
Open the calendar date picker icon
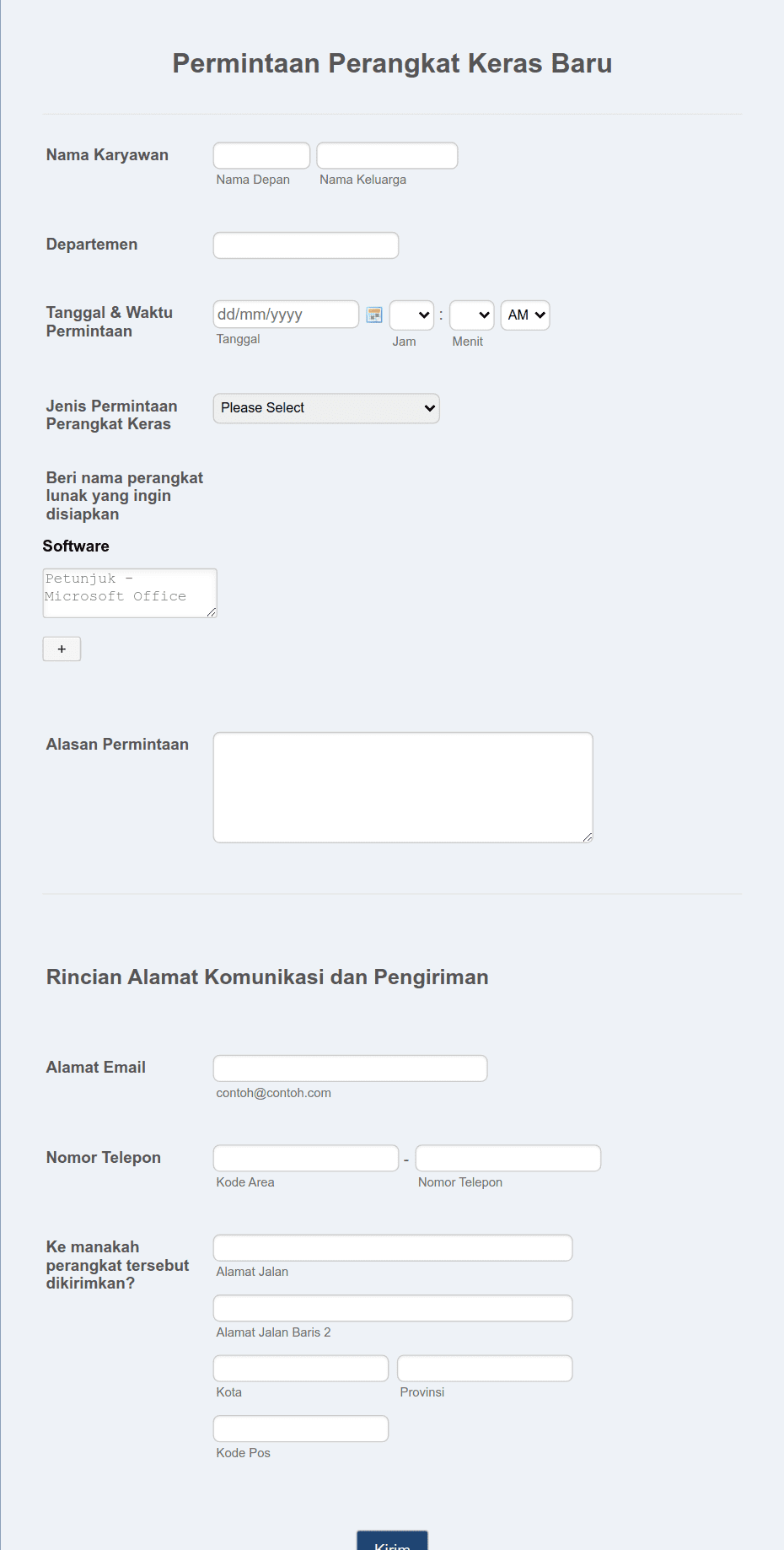point(374,314)
